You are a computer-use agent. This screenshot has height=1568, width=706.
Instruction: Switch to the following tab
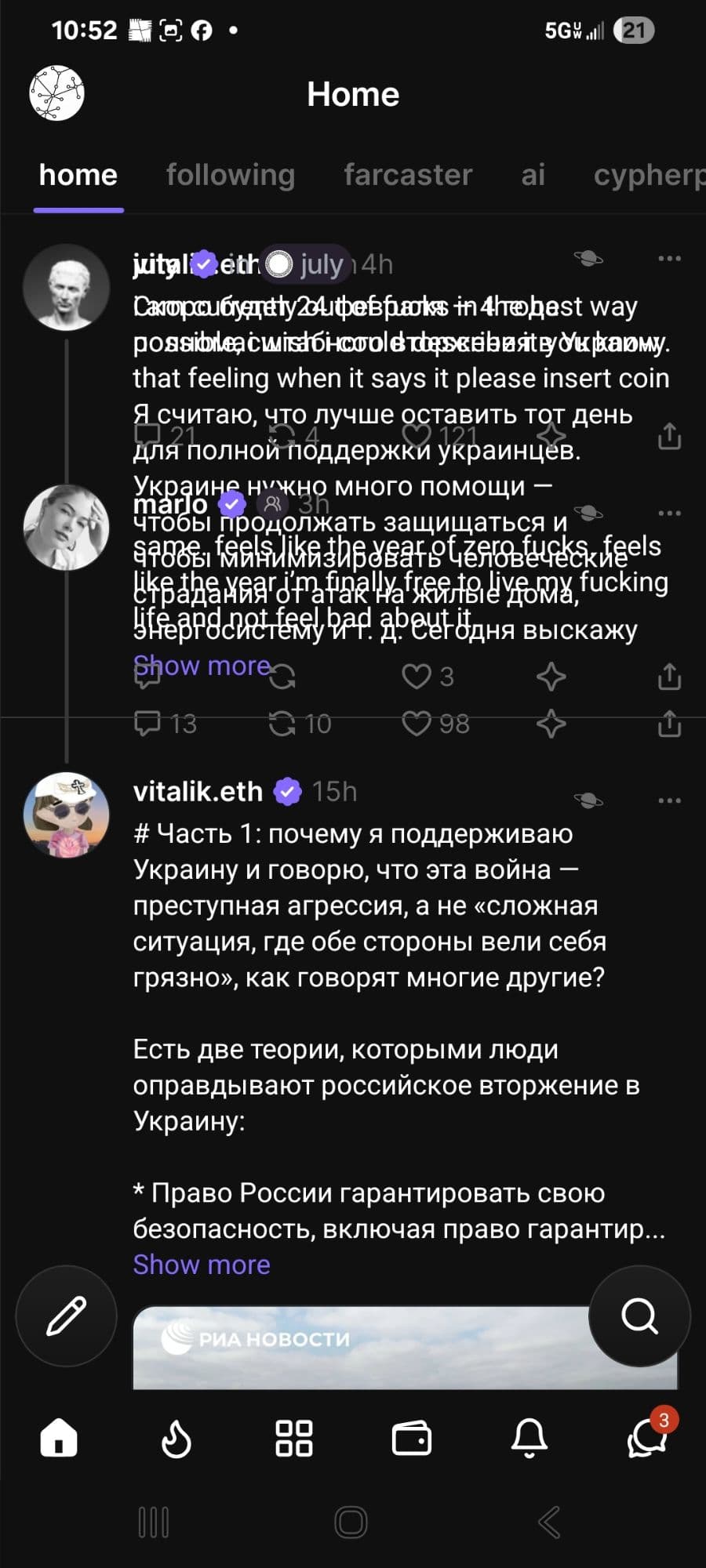point(230,175)
